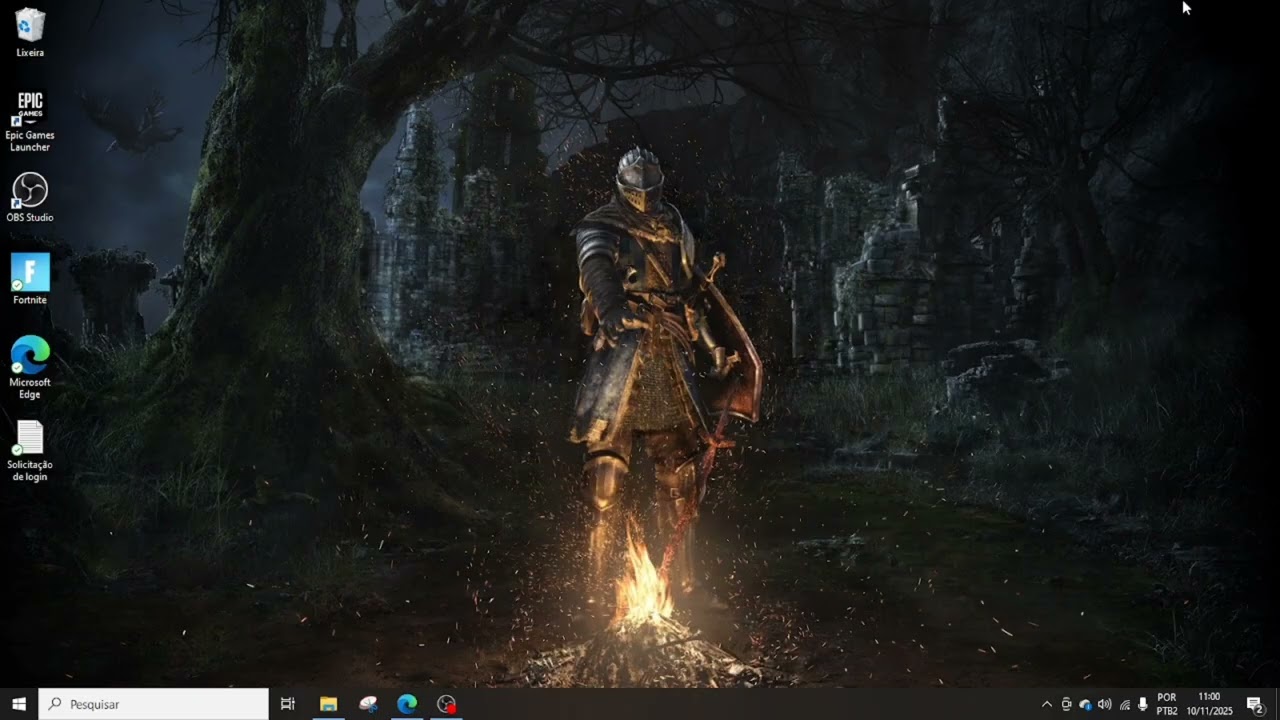
Task: Open the notification Action Center
Action: click(x=1255, y=704)
